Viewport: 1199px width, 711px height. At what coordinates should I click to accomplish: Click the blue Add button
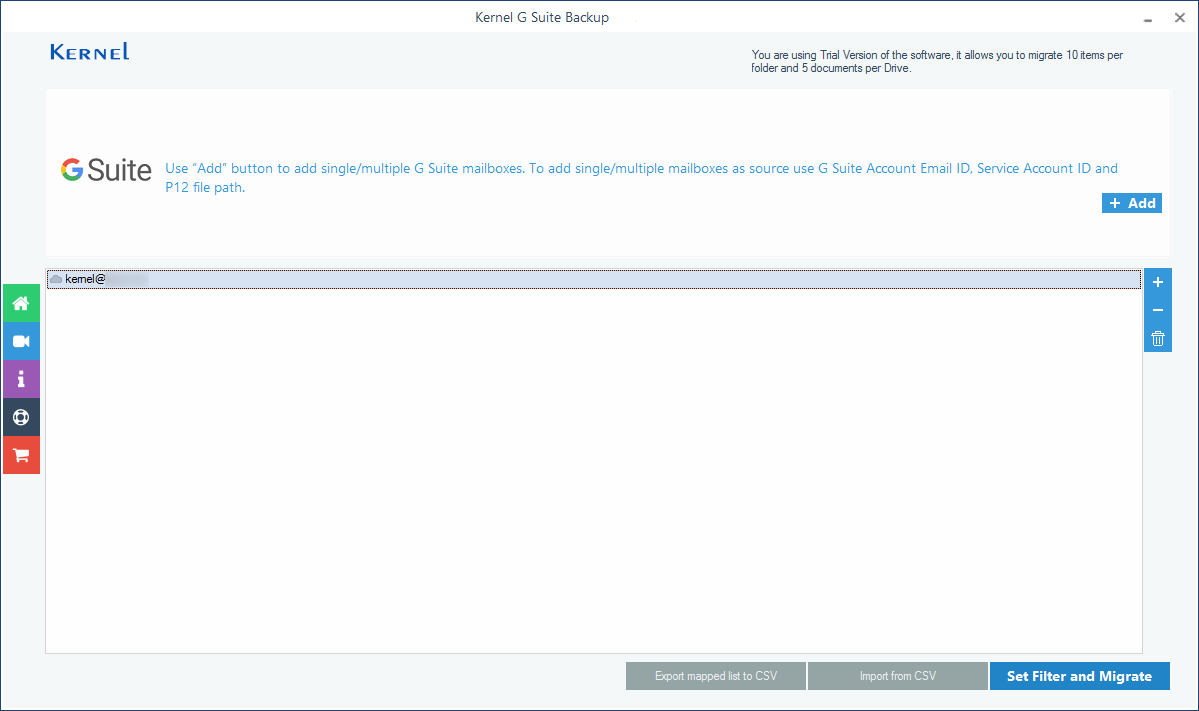tap(1132, 203)
